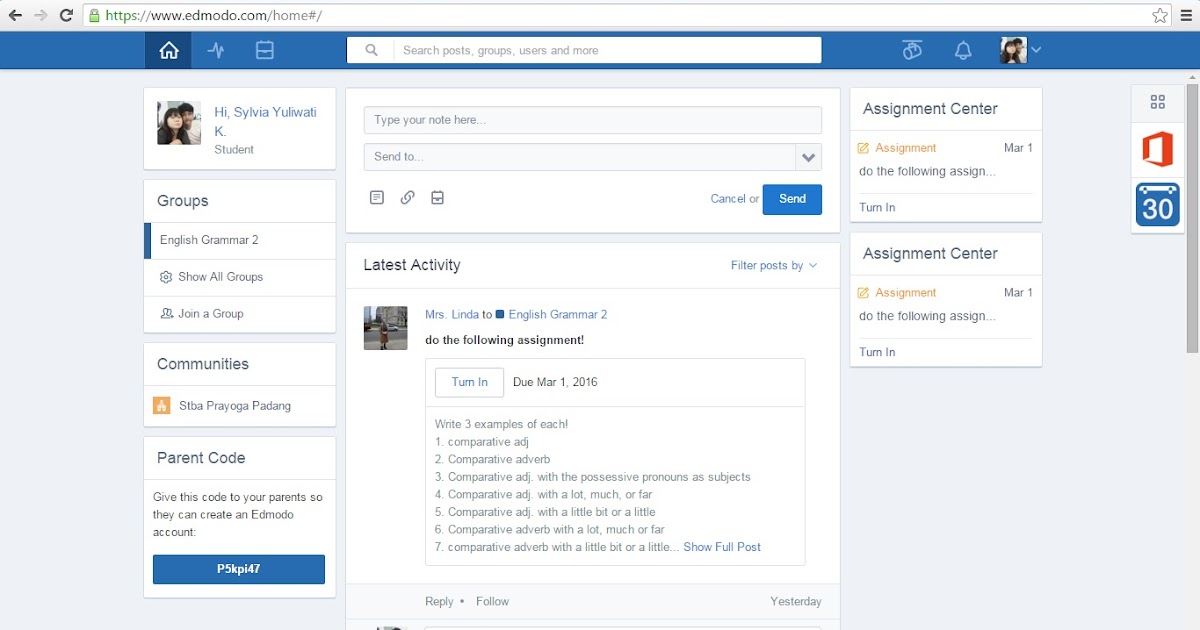The image size is (1200, 630).
Task: Open the Filter posts by dropdown
Action: (x=774, y=265)
